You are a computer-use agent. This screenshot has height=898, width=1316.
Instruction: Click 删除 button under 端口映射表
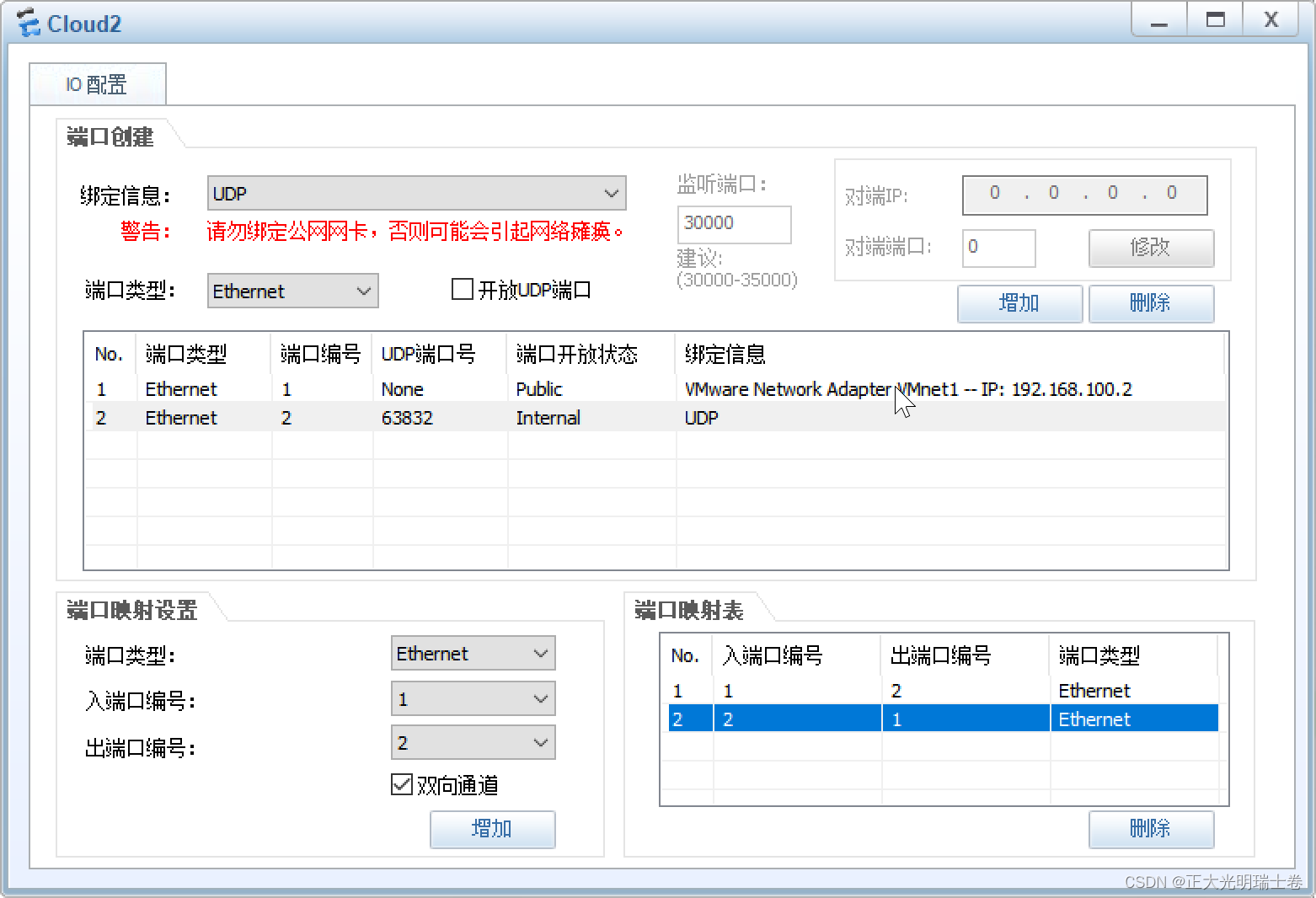click(x=1151, y=829)
